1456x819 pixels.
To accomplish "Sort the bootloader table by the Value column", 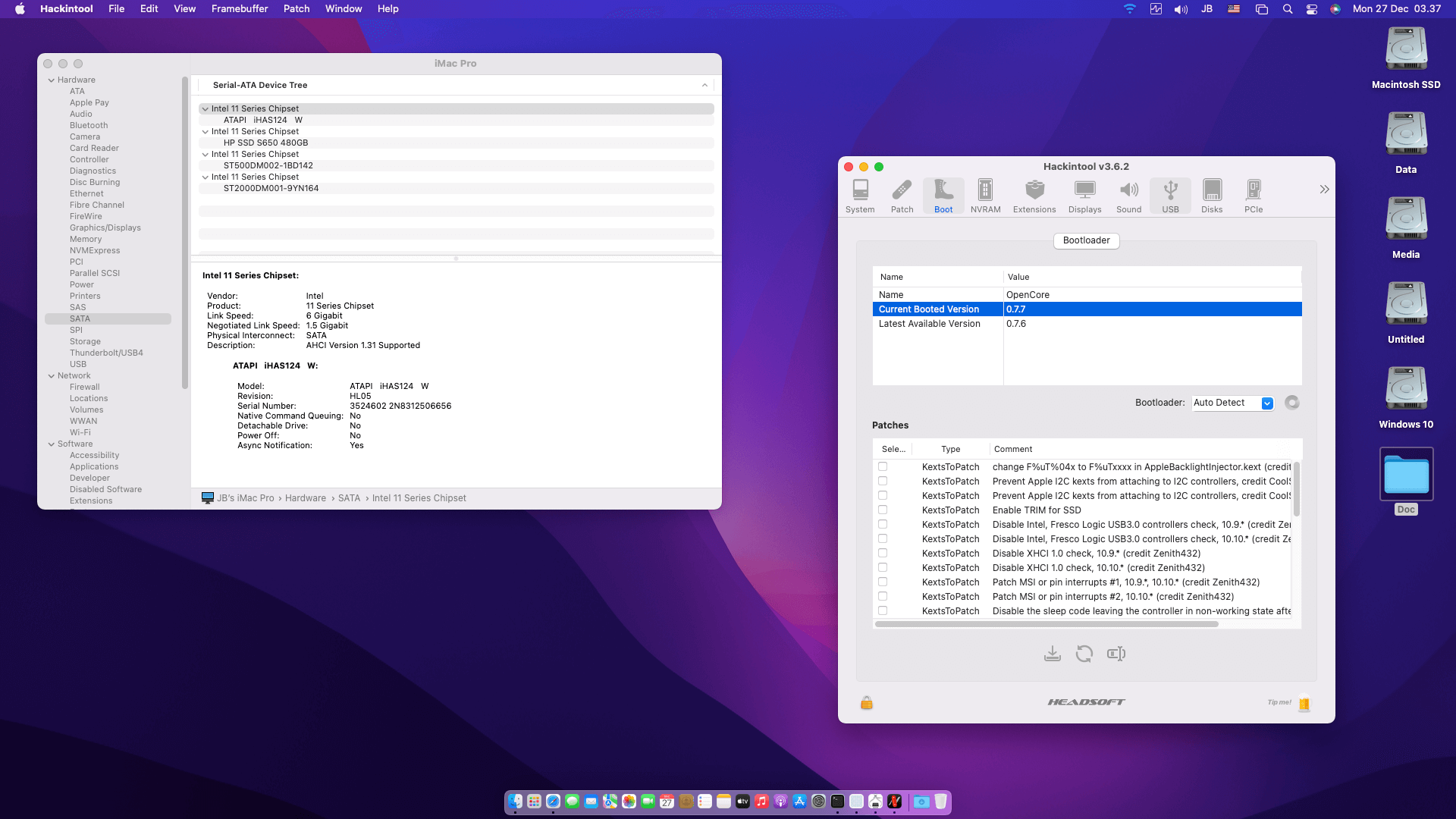I will 1153,278.
